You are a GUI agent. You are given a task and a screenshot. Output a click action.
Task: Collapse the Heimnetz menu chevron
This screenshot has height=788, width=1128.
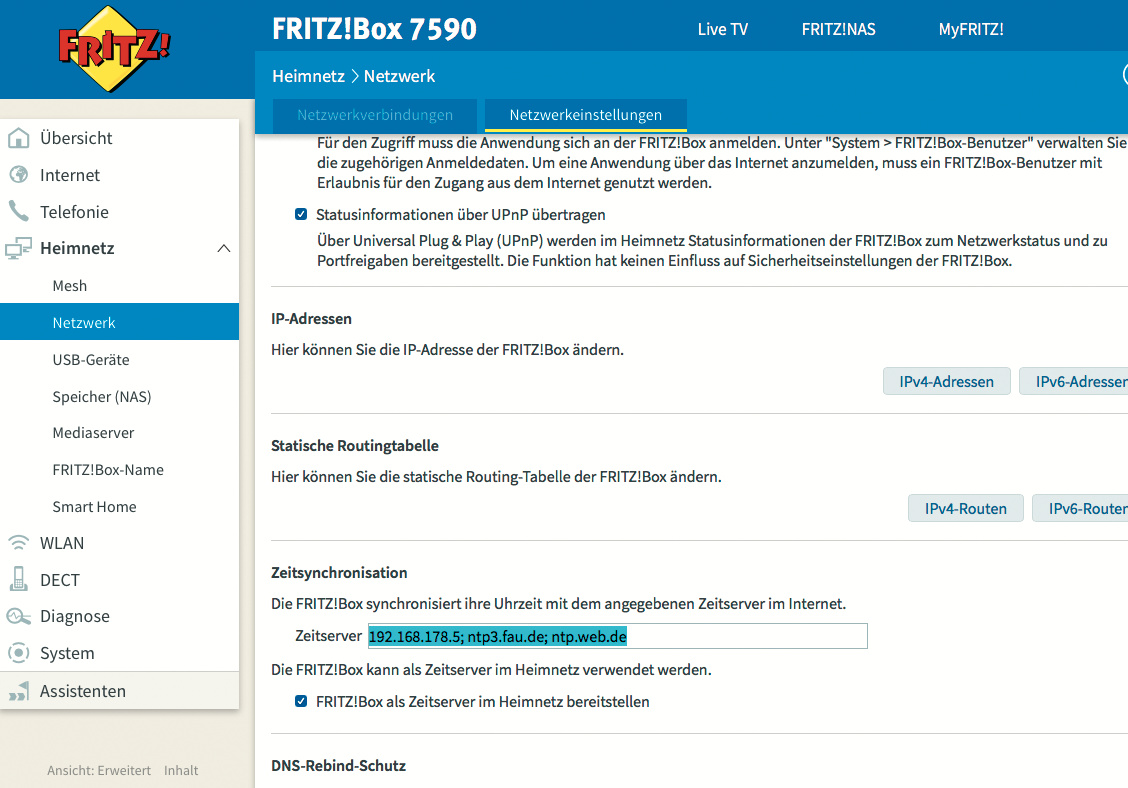click(x=224, y=248)
